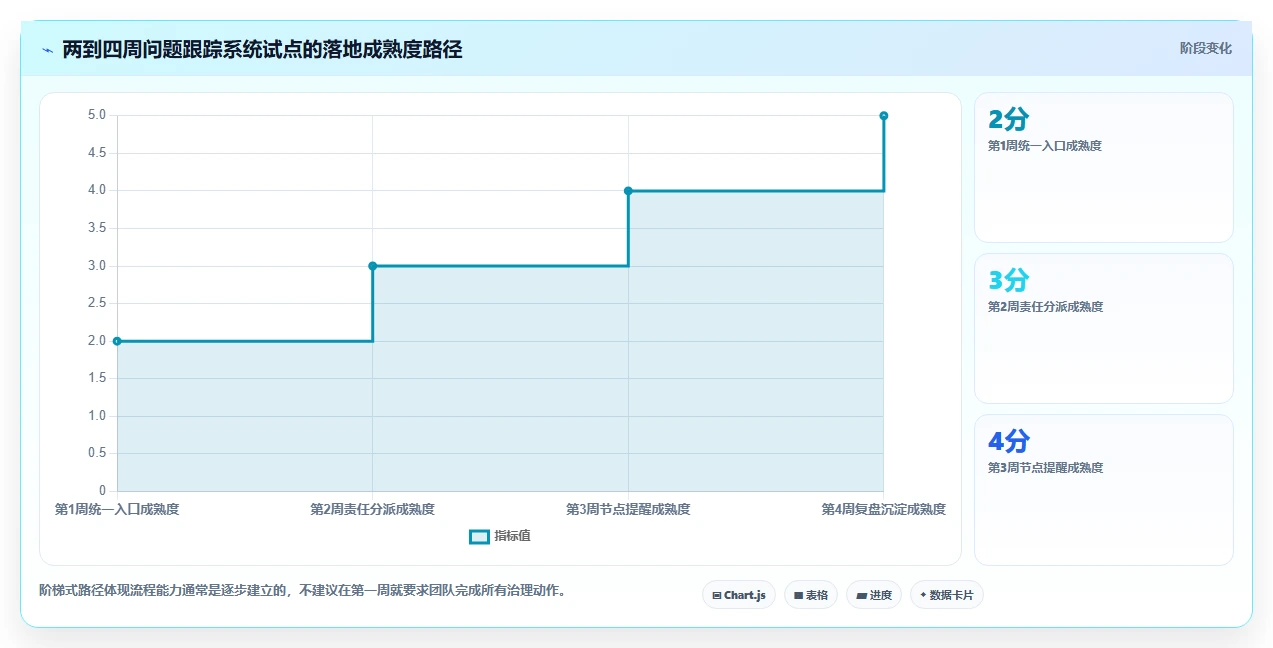Screen dimensions: 1273x648
Task: Click the 第3周节点提醒成熟度 axis label
Action: click(628, 509)
